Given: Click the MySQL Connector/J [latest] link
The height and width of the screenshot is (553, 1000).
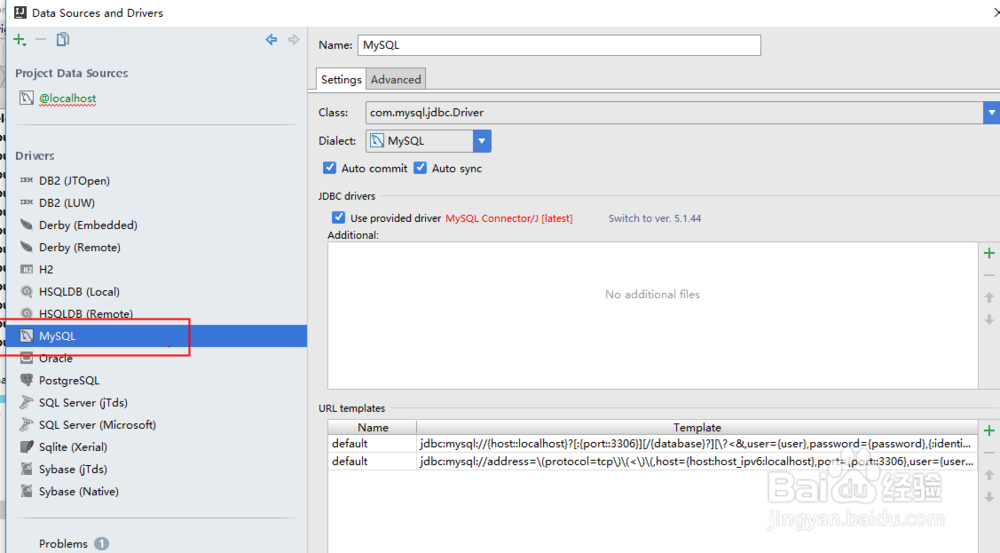Looking at the screenshot, I should pyautogui.click(x=509, y=218).
